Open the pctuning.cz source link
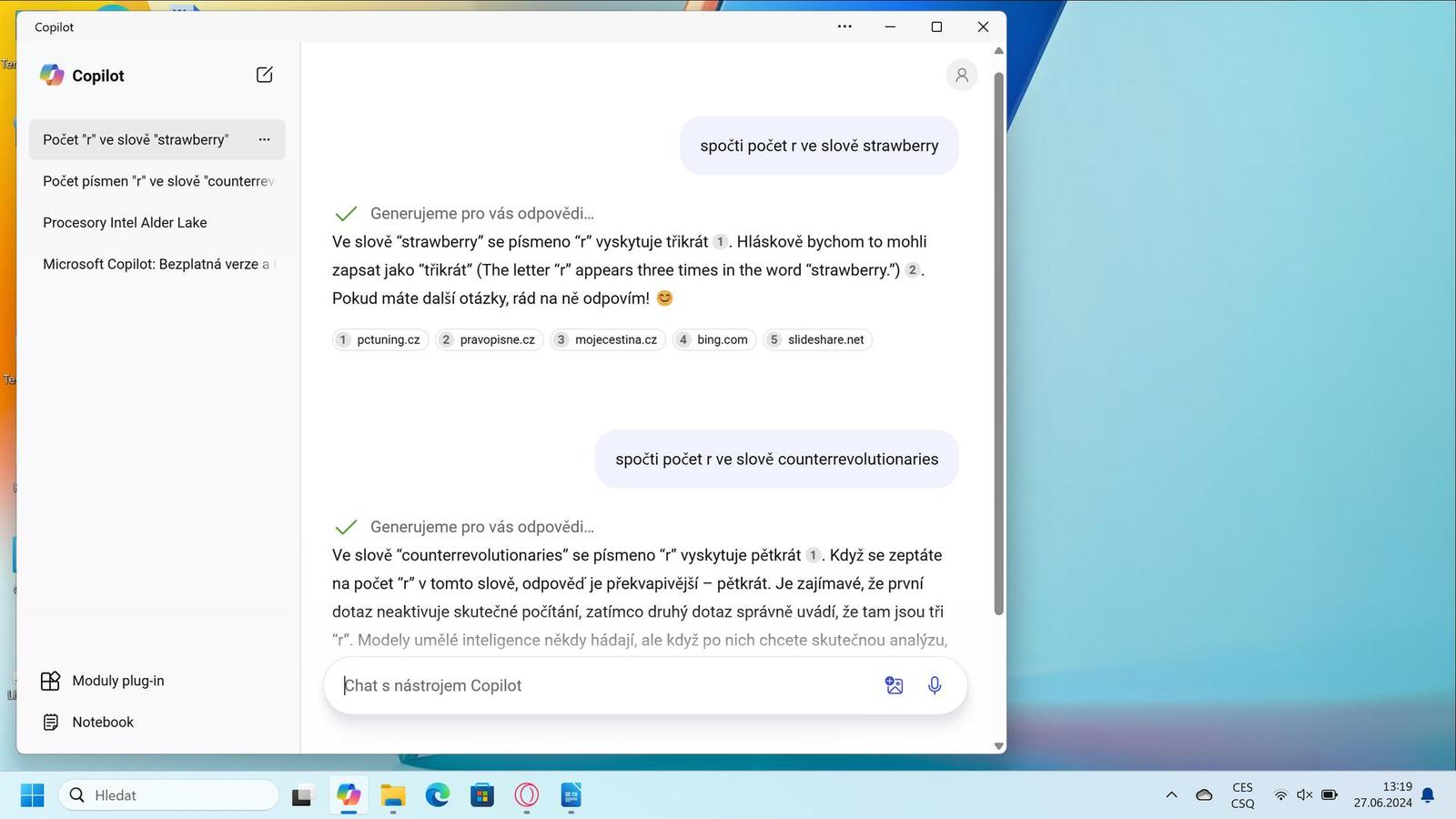Viewport: 1456px width, 819px height. pos(380,339)
